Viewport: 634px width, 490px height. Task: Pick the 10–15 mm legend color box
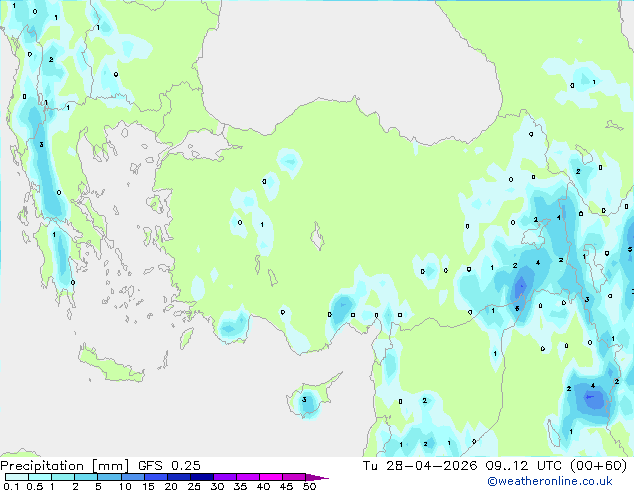(x=132, y=477)
